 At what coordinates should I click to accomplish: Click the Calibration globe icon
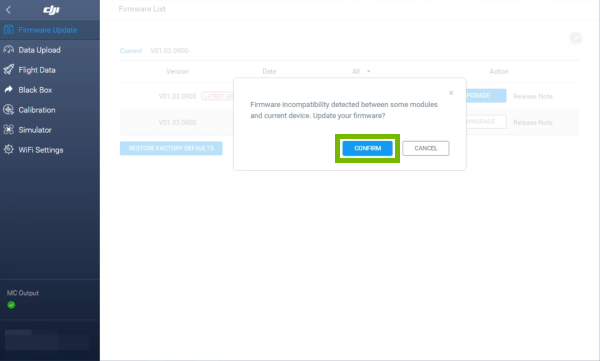pos(8,109)
